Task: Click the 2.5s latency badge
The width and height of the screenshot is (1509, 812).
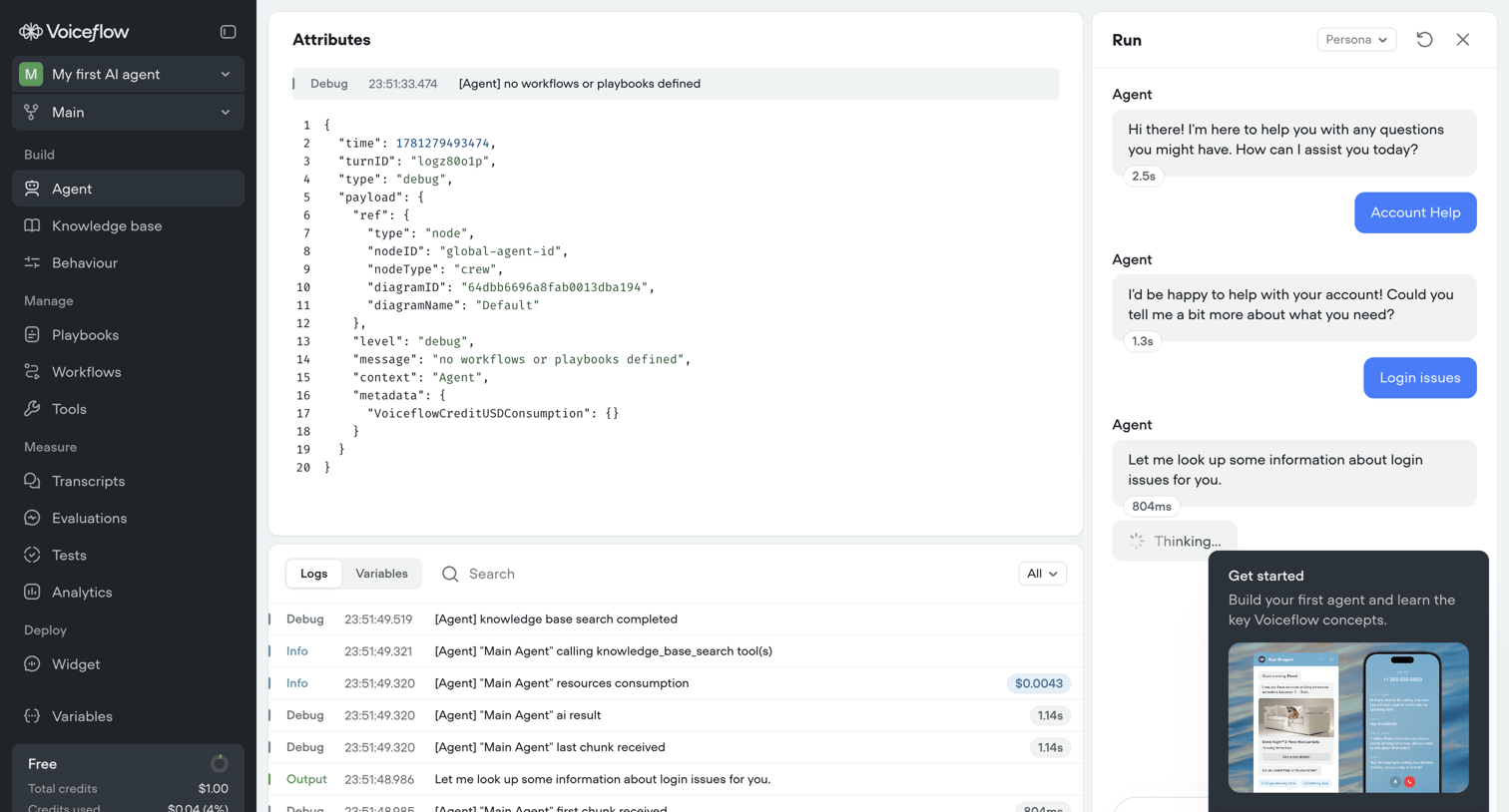Action: 1144,176
